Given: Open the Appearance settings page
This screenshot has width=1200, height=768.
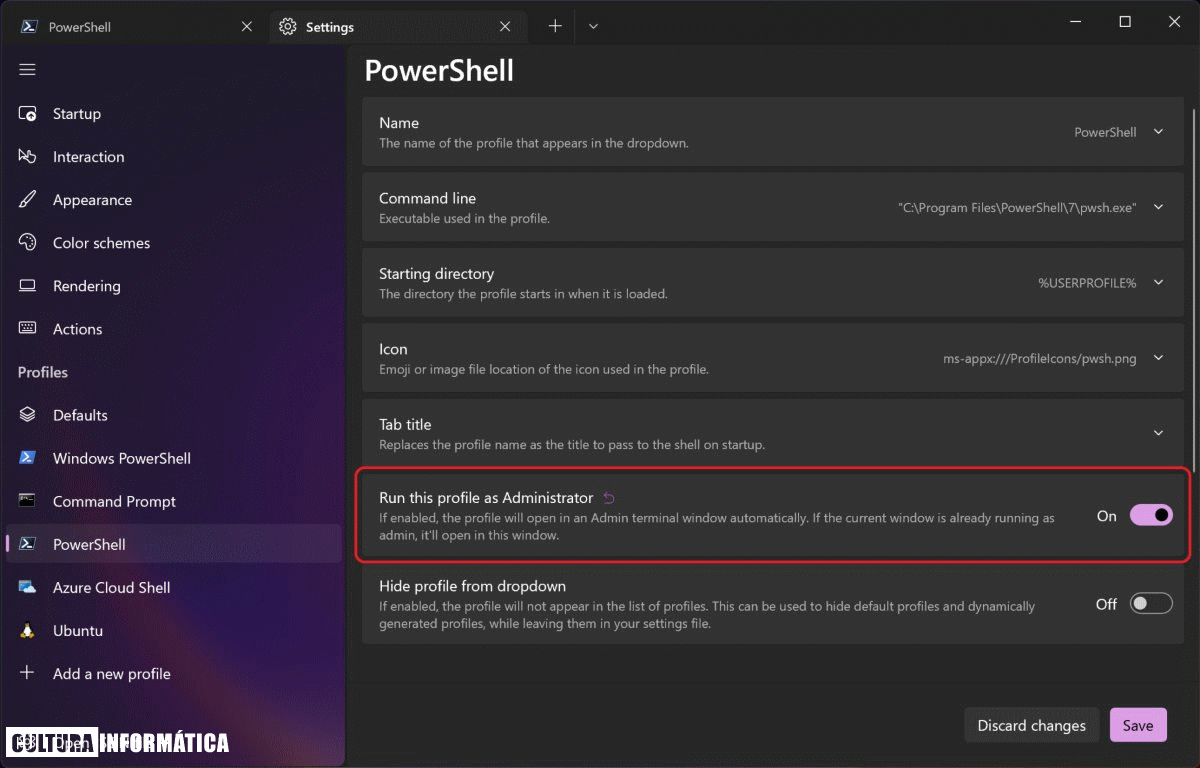Looking at the screenshot, I should [174, 200].
